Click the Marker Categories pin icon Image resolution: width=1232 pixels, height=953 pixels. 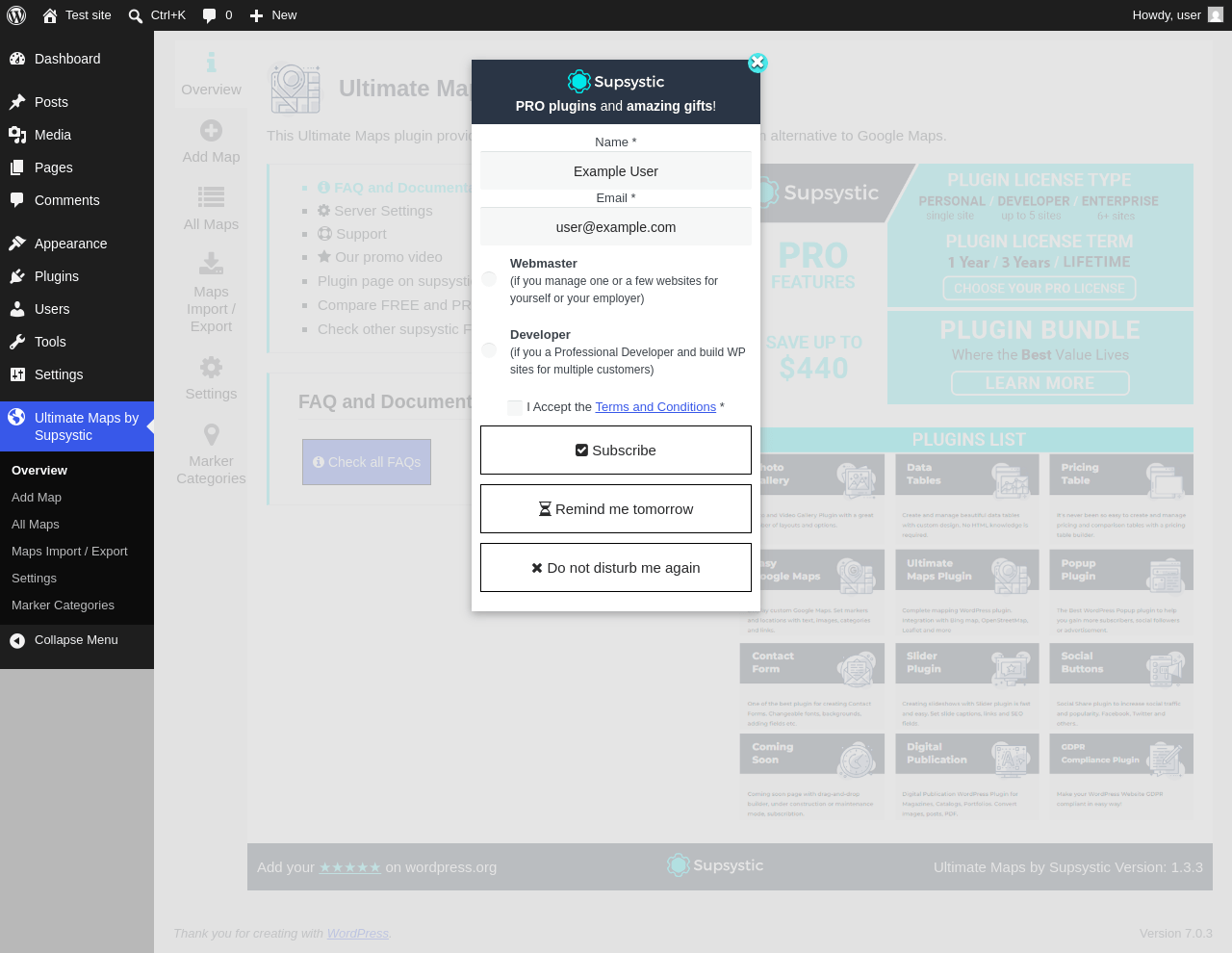[212, 434]
